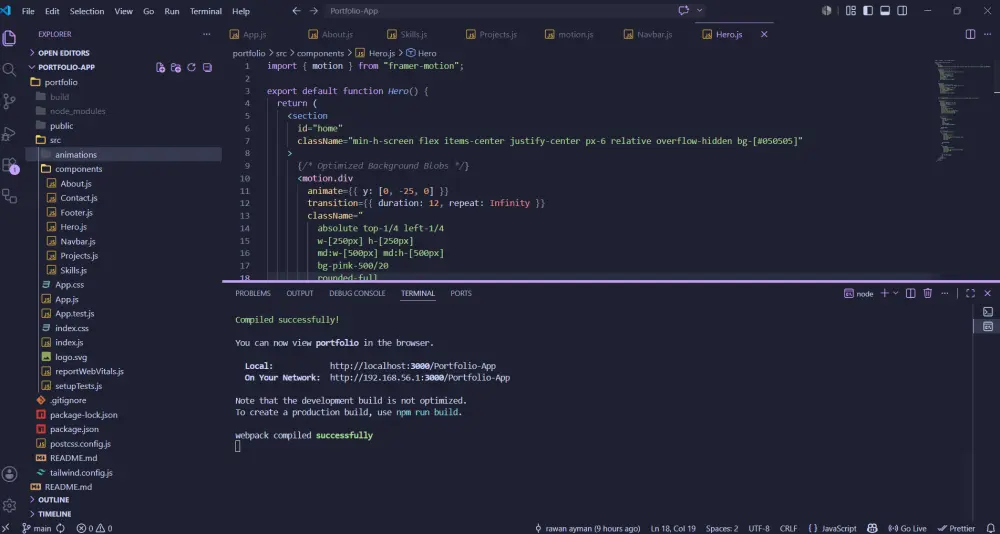Select the first terminal in the terminal list

tap(988, 311)
